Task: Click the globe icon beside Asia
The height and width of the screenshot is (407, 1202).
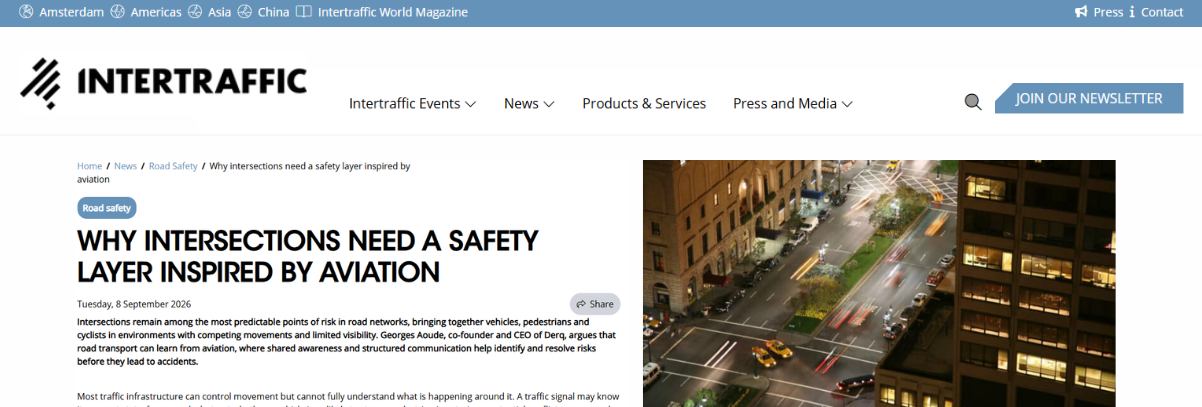Action: point(197,12)
